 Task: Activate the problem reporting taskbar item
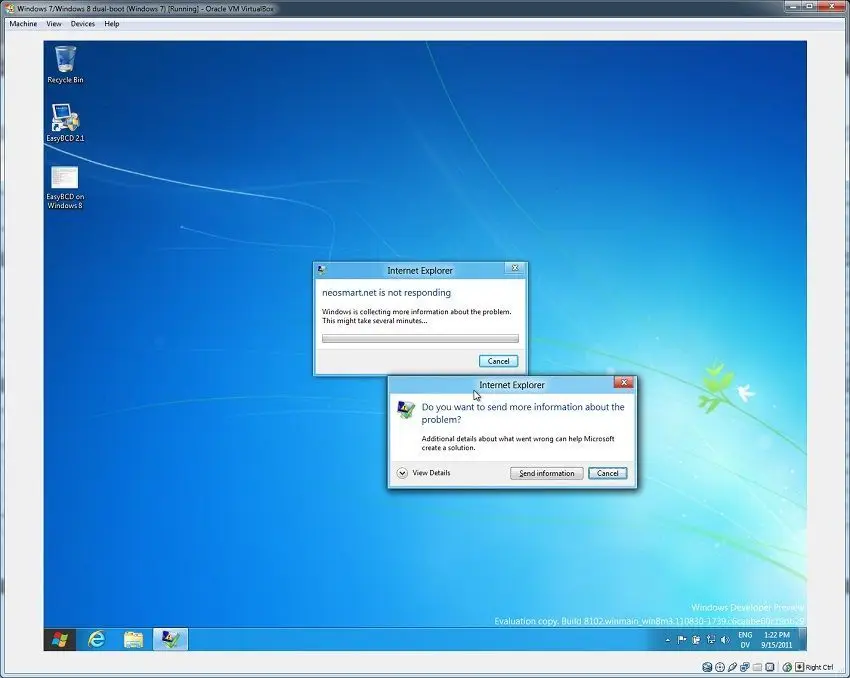(x=170, y=640)
